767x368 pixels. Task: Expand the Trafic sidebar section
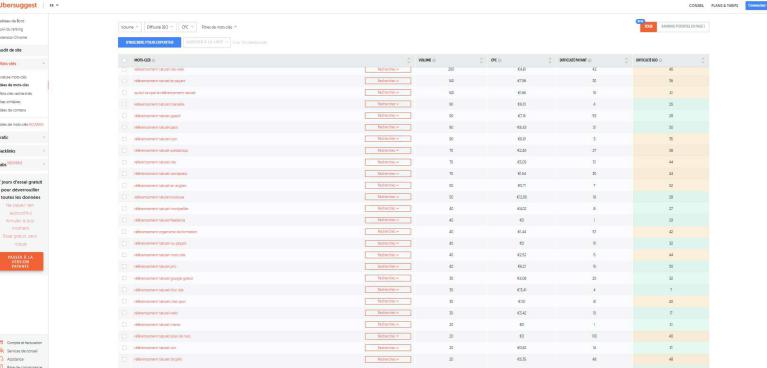click(x=44, y=138)
